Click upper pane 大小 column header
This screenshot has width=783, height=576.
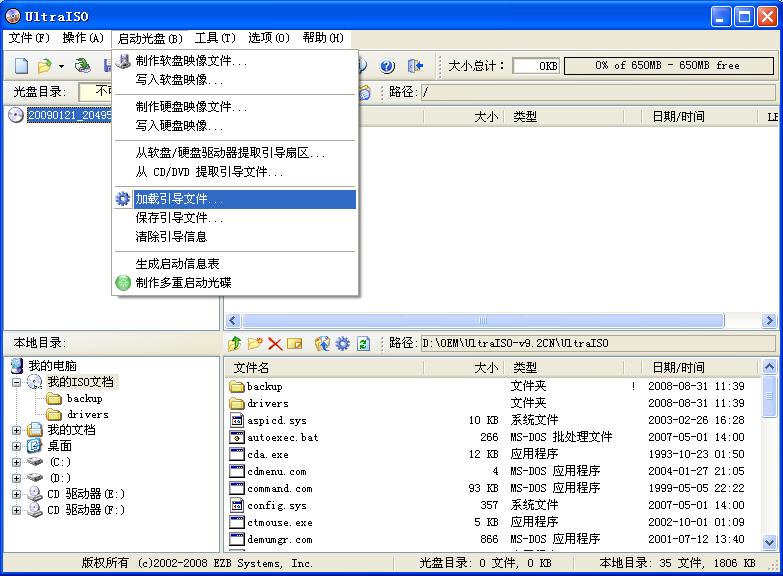(464, 117)
